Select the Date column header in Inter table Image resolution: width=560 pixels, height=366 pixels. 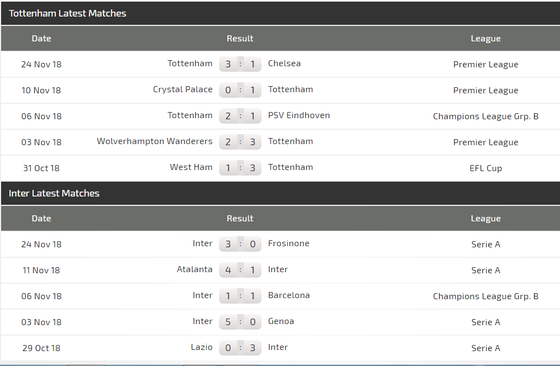point(41,219)
